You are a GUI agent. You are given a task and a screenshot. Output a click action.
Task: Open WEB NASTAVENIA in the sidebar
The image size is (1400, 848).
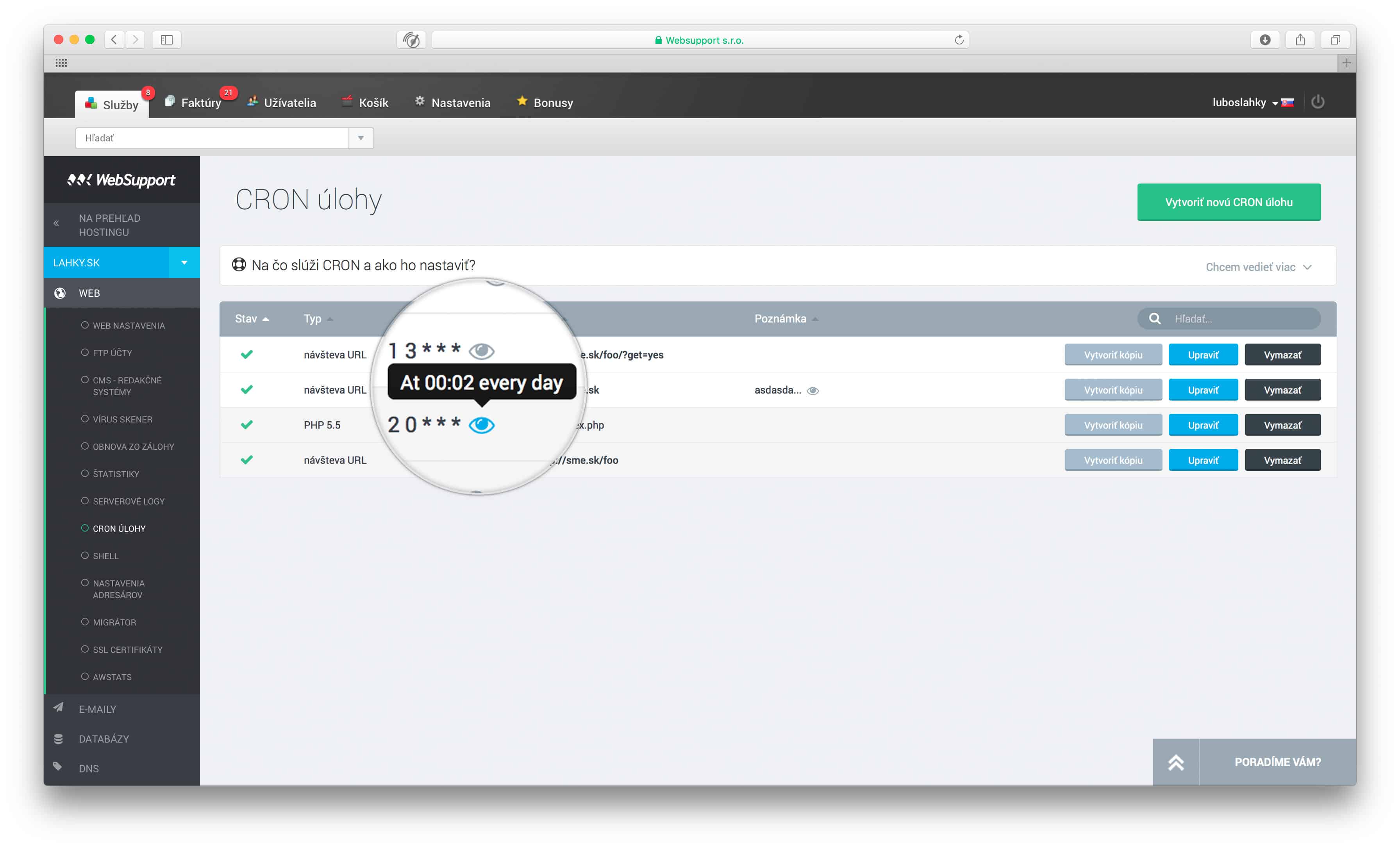coord(129,326)
